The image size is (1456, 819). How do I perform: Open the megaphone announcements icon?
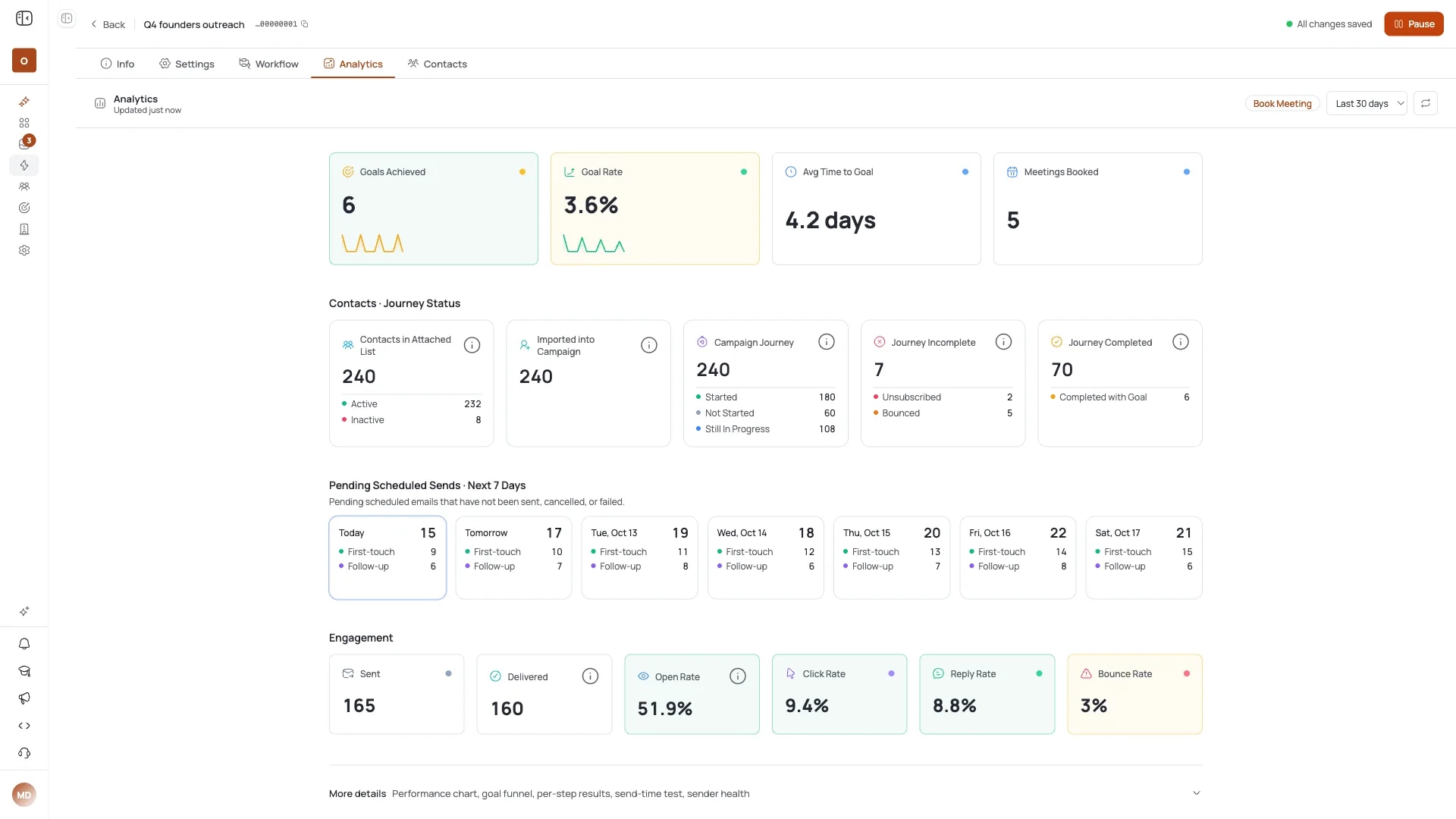coord(24,698)
